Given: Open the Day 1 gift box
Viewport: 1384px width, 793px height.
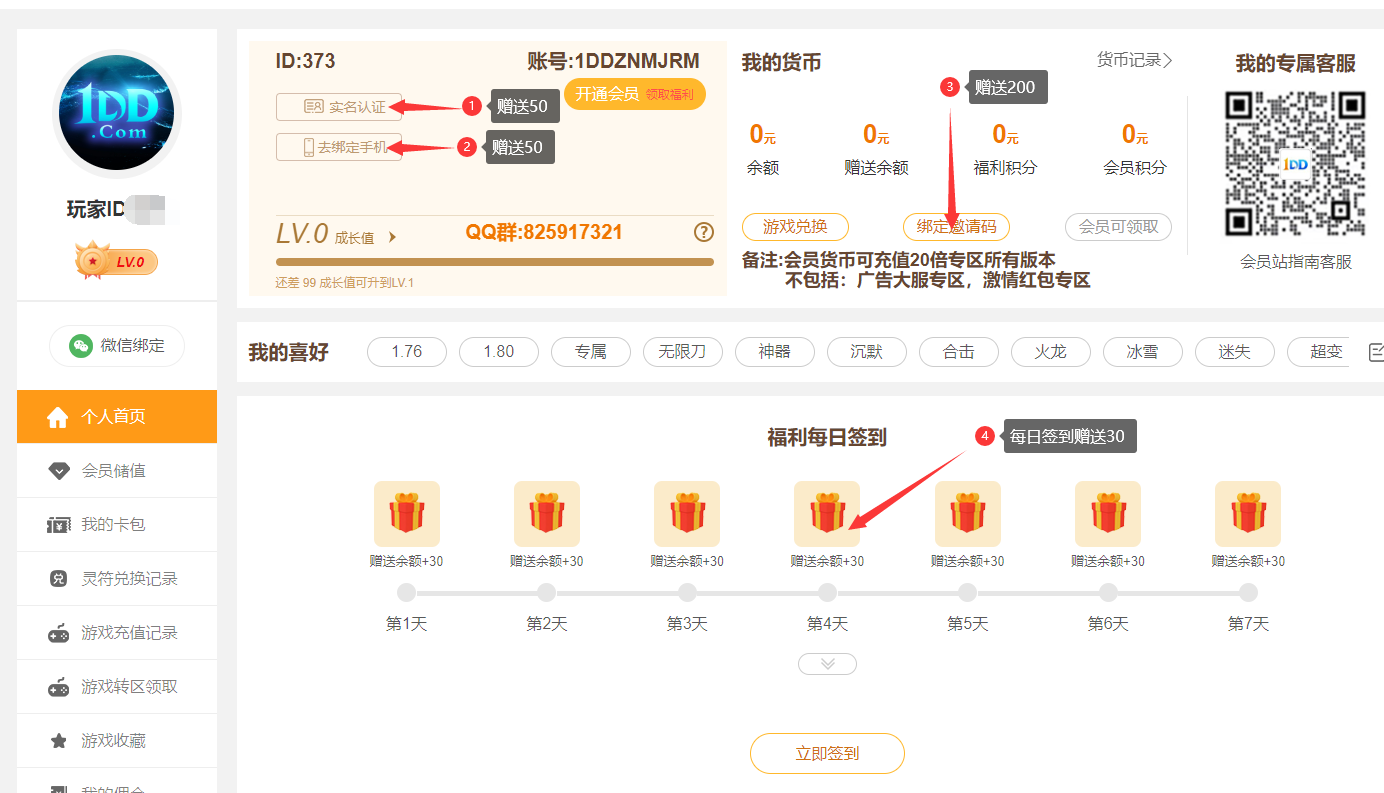Looking at the screenshot, I should click(x=406, y=514).
